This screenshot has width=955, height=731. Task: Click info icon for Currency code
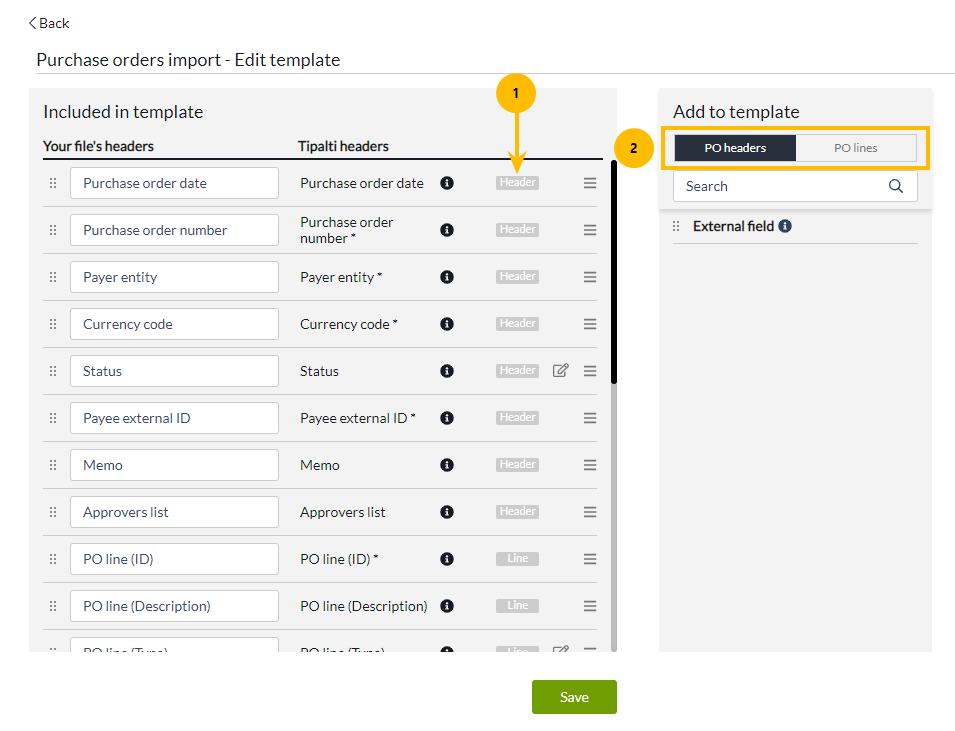click(447, 323)
